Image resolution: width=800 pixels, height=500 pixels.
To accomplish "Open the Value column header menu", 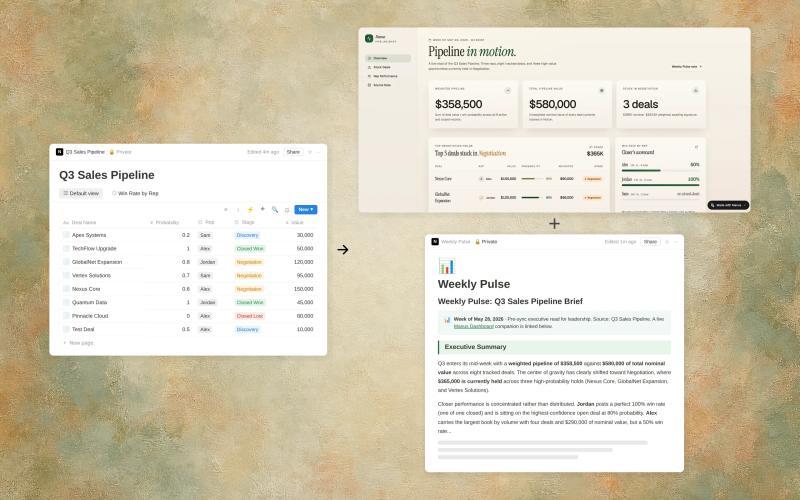I will click(294, 222).
